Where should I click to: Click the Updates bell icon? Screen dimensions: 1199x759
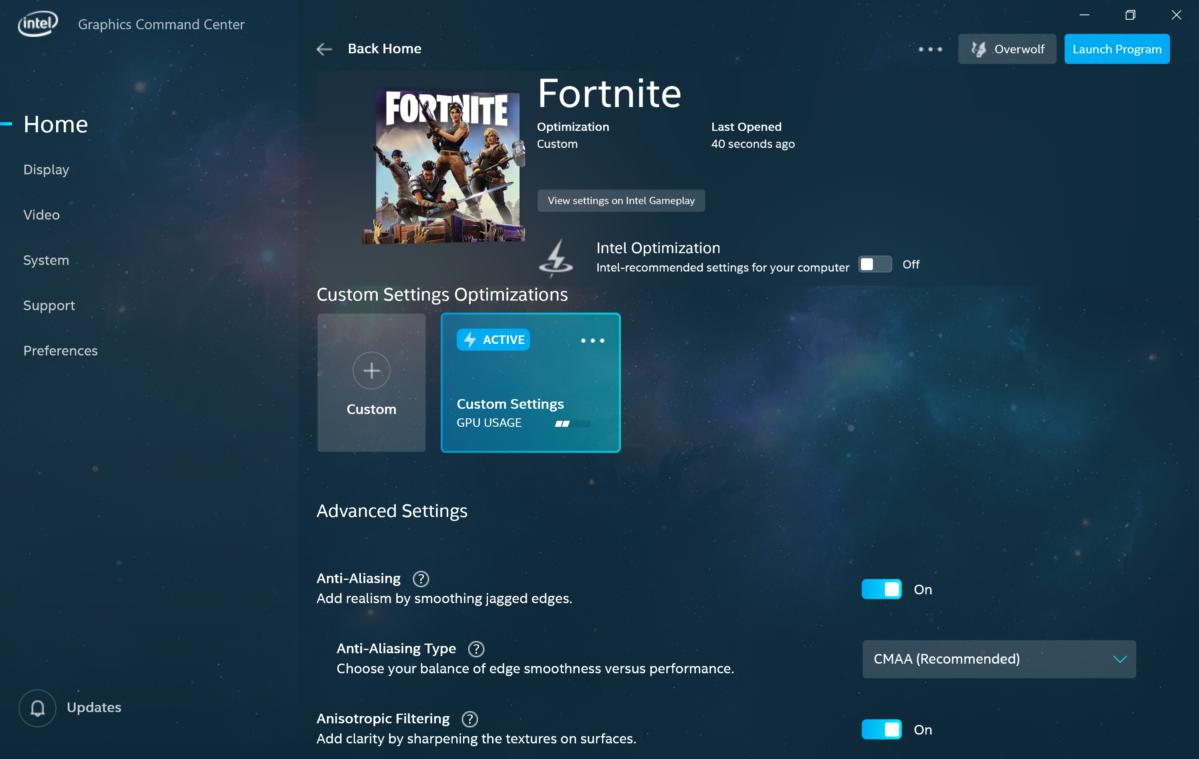(x=37, y=708)
